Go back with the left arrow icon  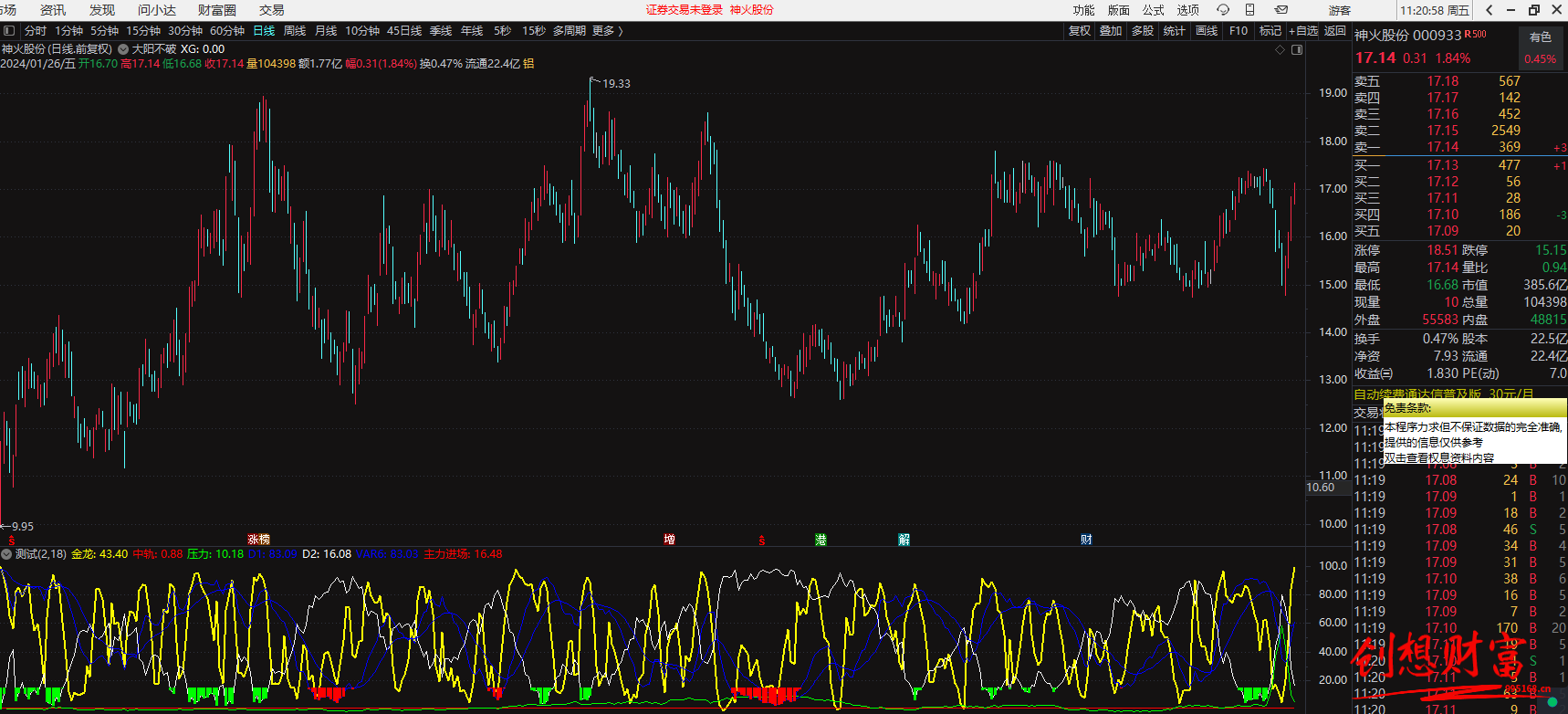point(1490,10)
